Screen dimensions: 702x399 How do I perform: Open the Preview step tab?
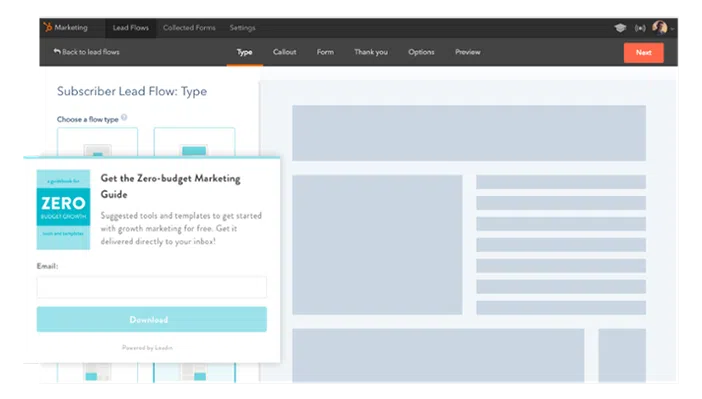click(467, 52)
